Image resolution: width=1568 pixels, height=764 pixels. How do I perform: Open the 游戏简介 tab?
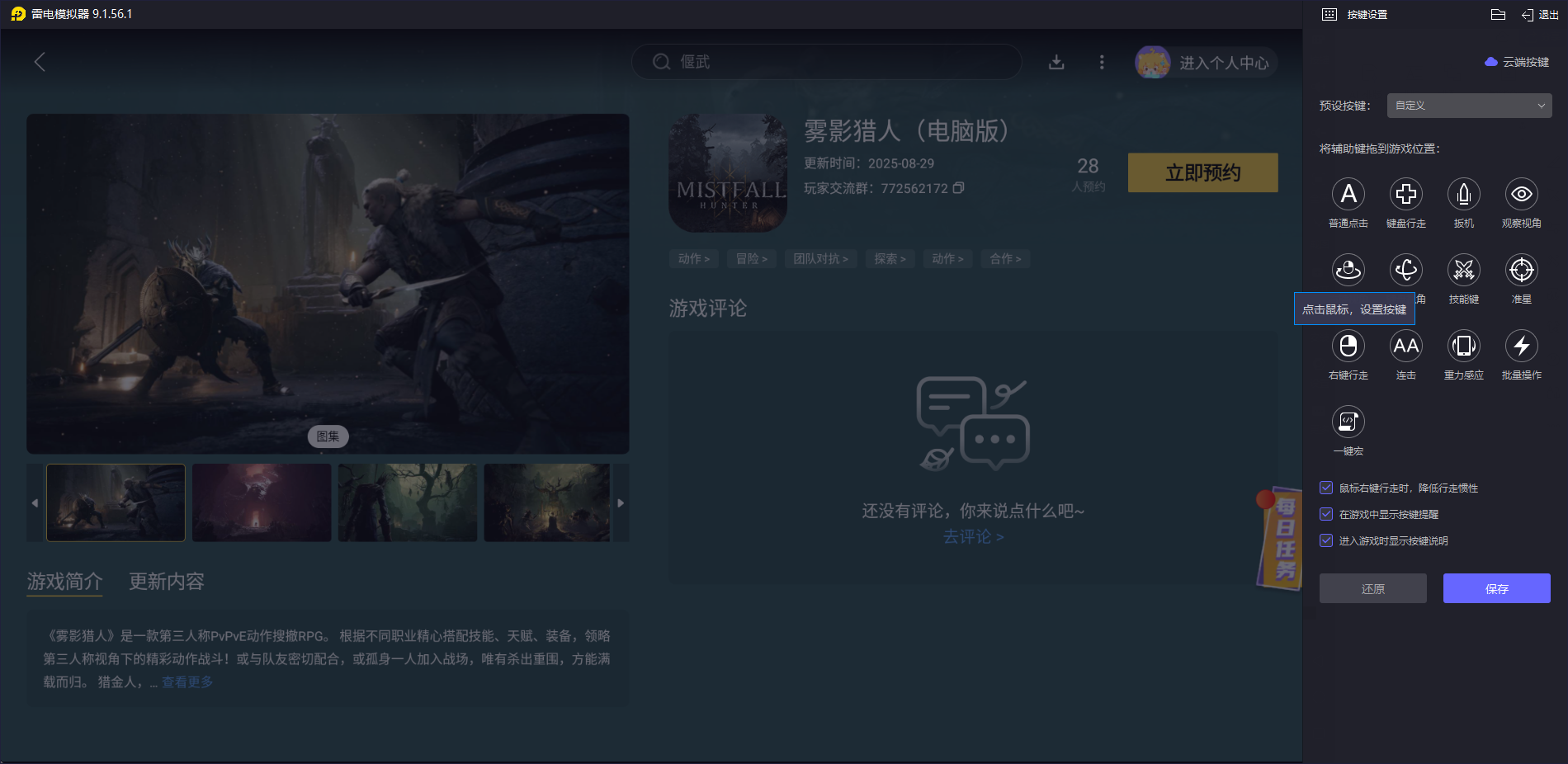(x=64, y=582)
